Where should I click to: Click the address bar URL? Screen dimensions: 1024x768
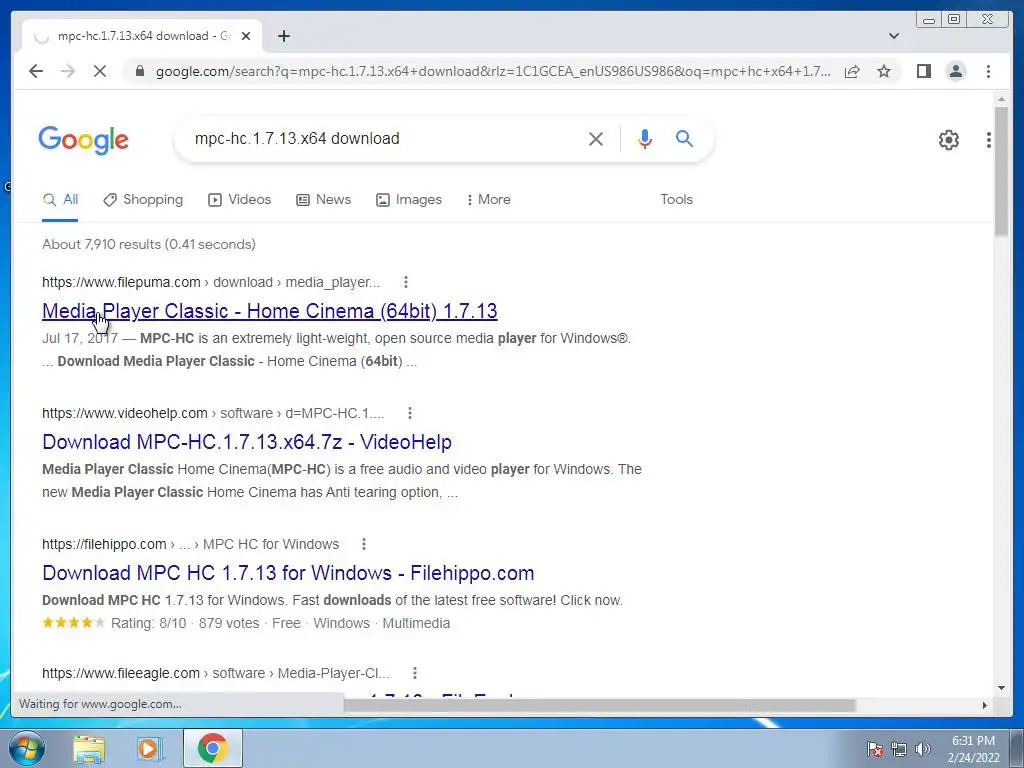click(493, 71)
